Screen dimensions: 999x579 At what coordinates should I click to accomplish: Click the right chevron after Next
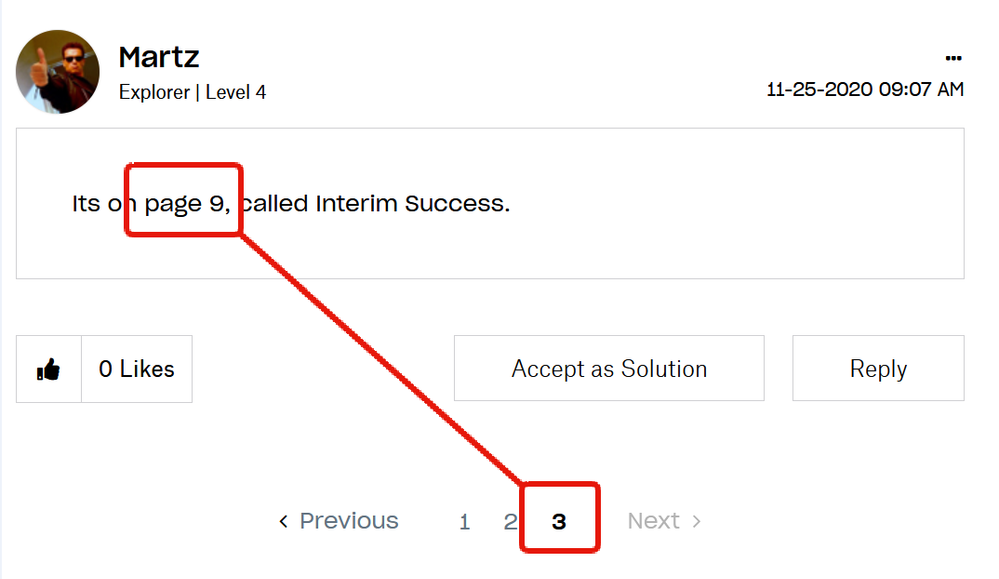coord(697,521)
